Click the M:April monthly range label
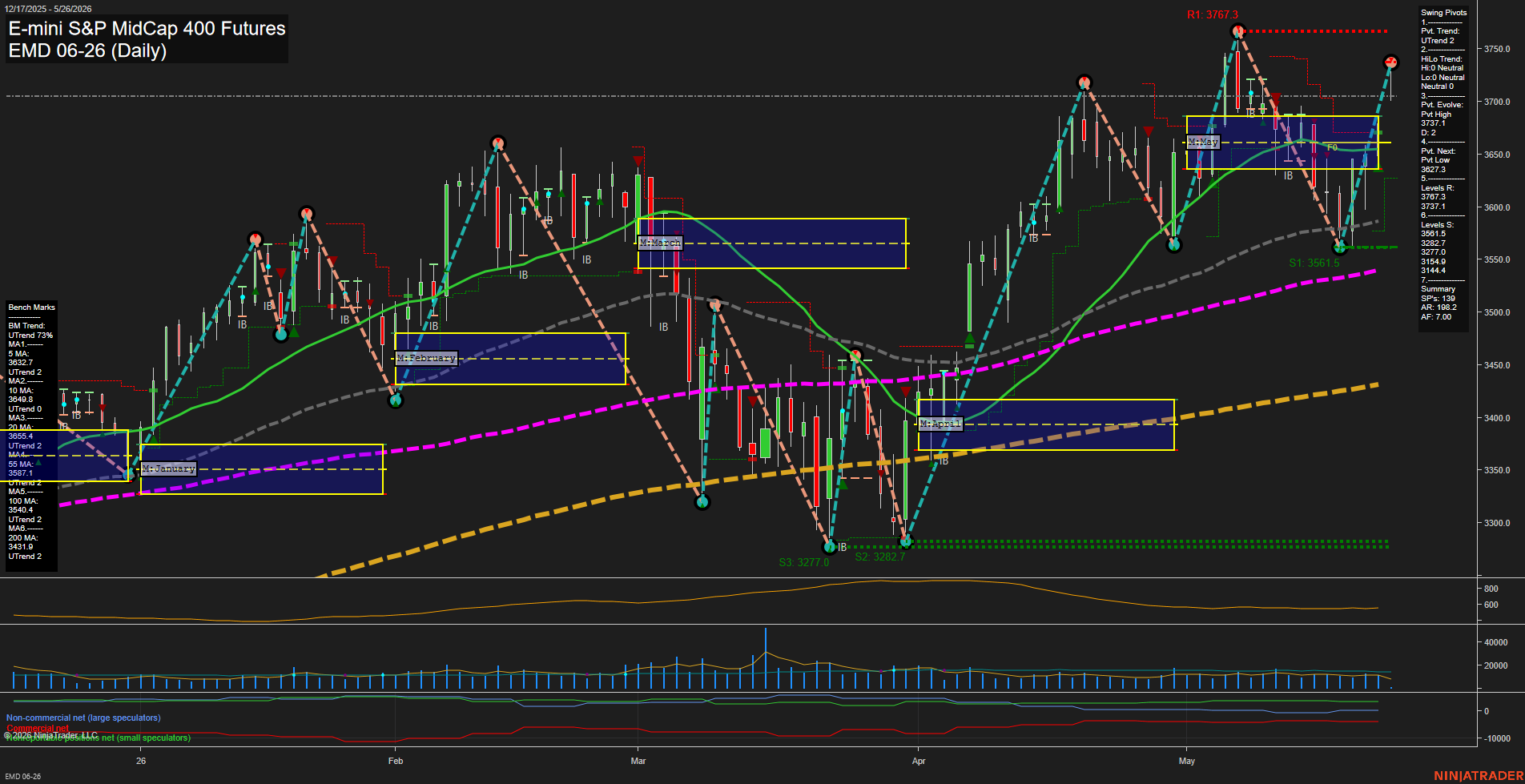The height and width of the screenshot is (784, 1525). coord(940,424)
